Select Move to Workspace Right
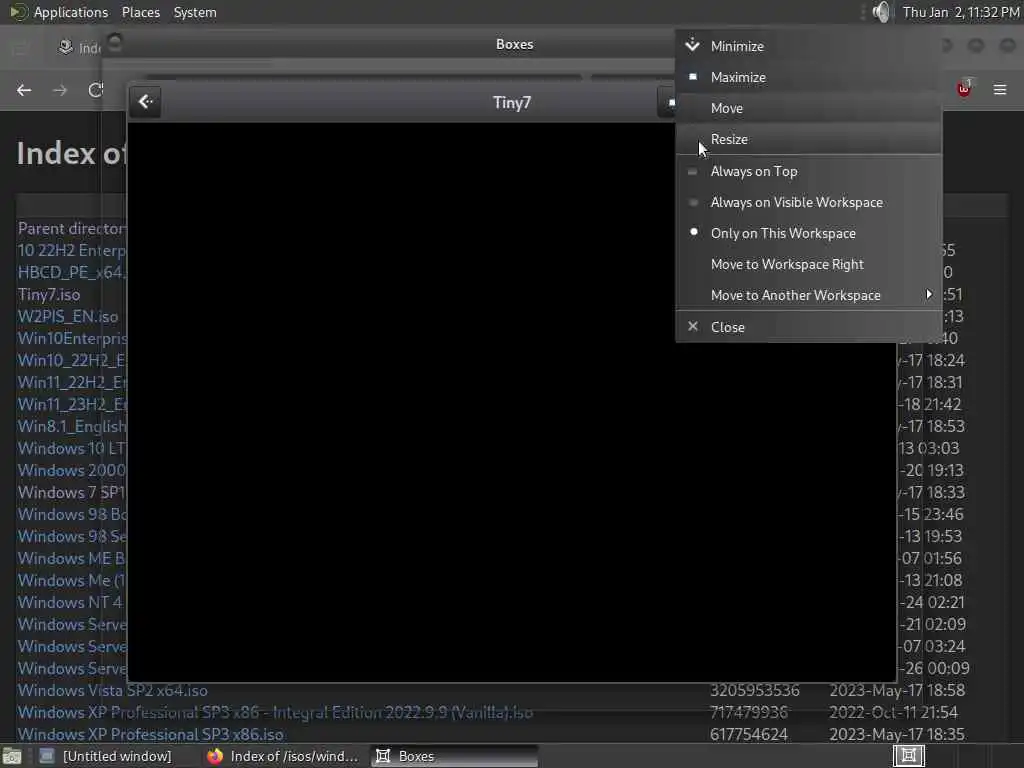Screen dimensions: 1024x768 [x=808, y=264]
